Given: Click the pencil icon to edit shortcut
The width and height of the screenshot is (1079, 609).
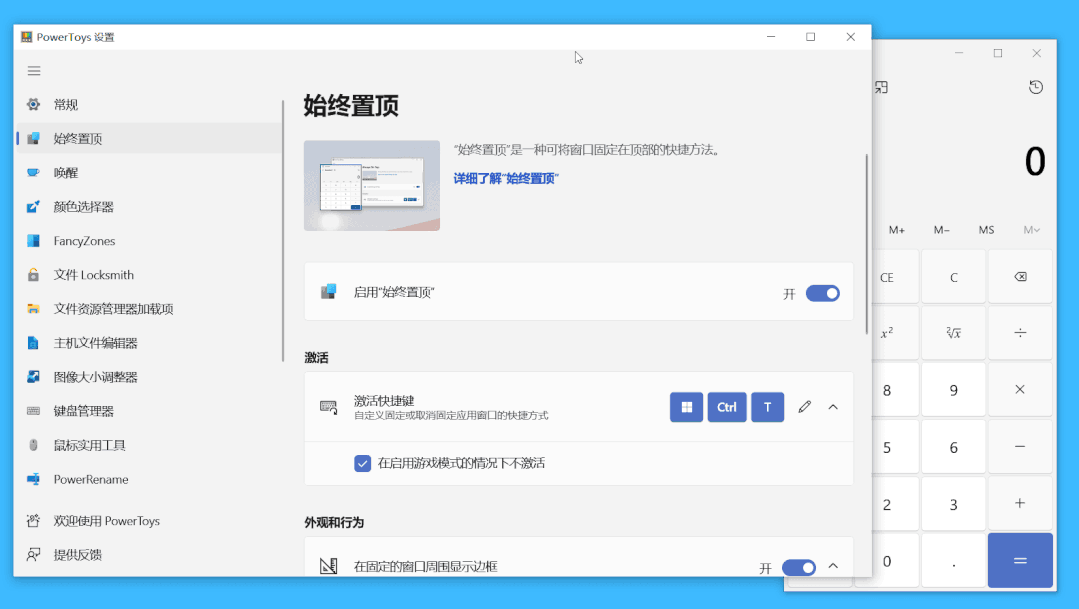Looking at the screenshot, I should pos(804,407).
